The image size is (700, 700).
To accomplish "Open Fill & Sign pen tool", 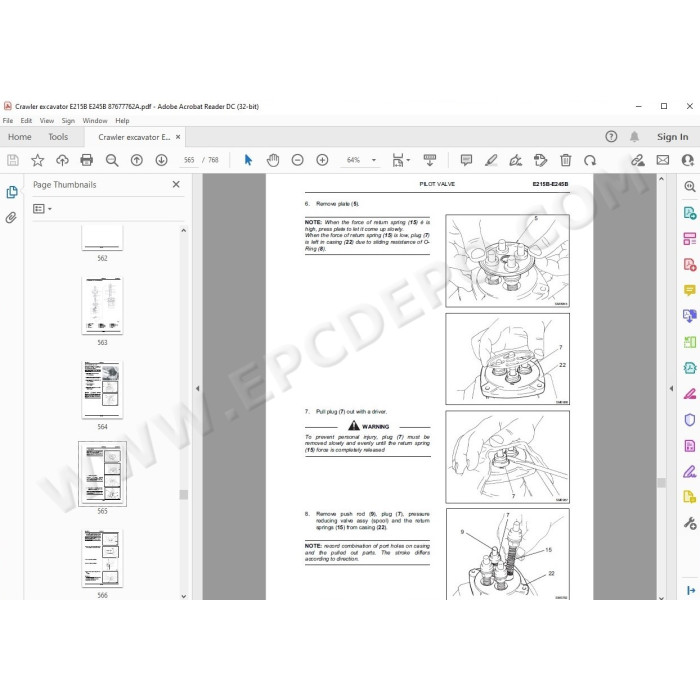I will click(x=690, y=471).
